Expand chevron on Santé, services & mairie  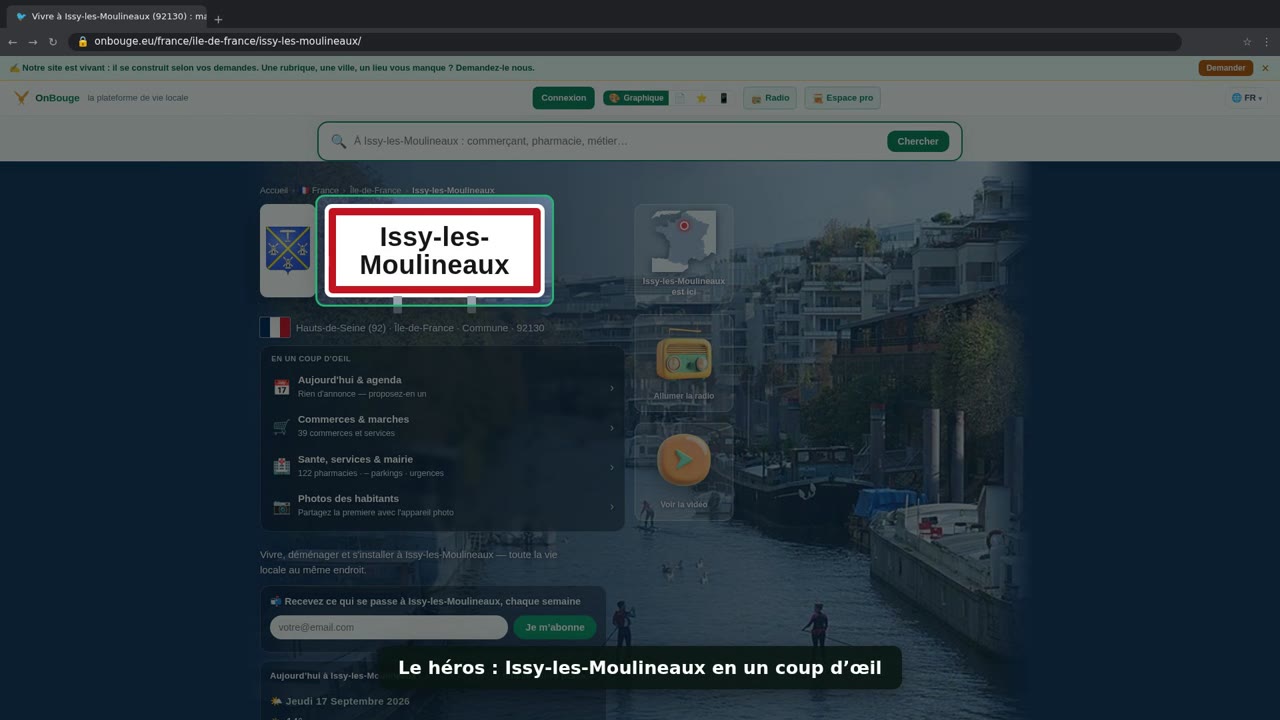612,467
